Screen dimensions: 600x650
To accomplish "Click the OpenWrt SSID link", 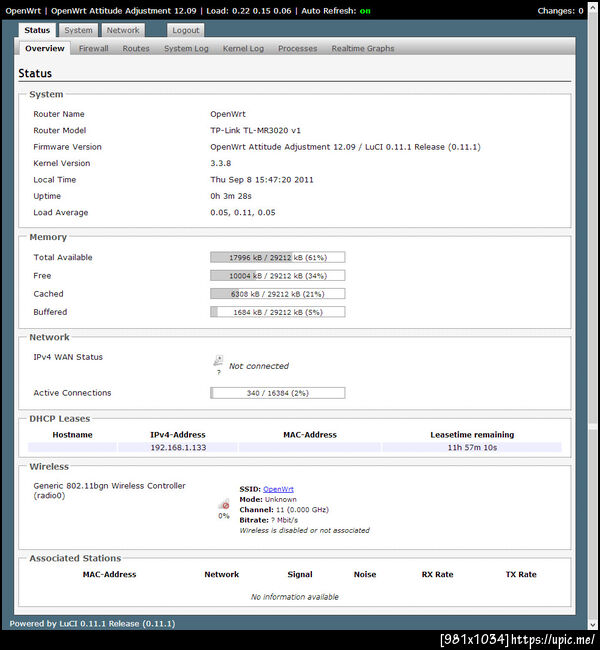I will pos(278,489).
